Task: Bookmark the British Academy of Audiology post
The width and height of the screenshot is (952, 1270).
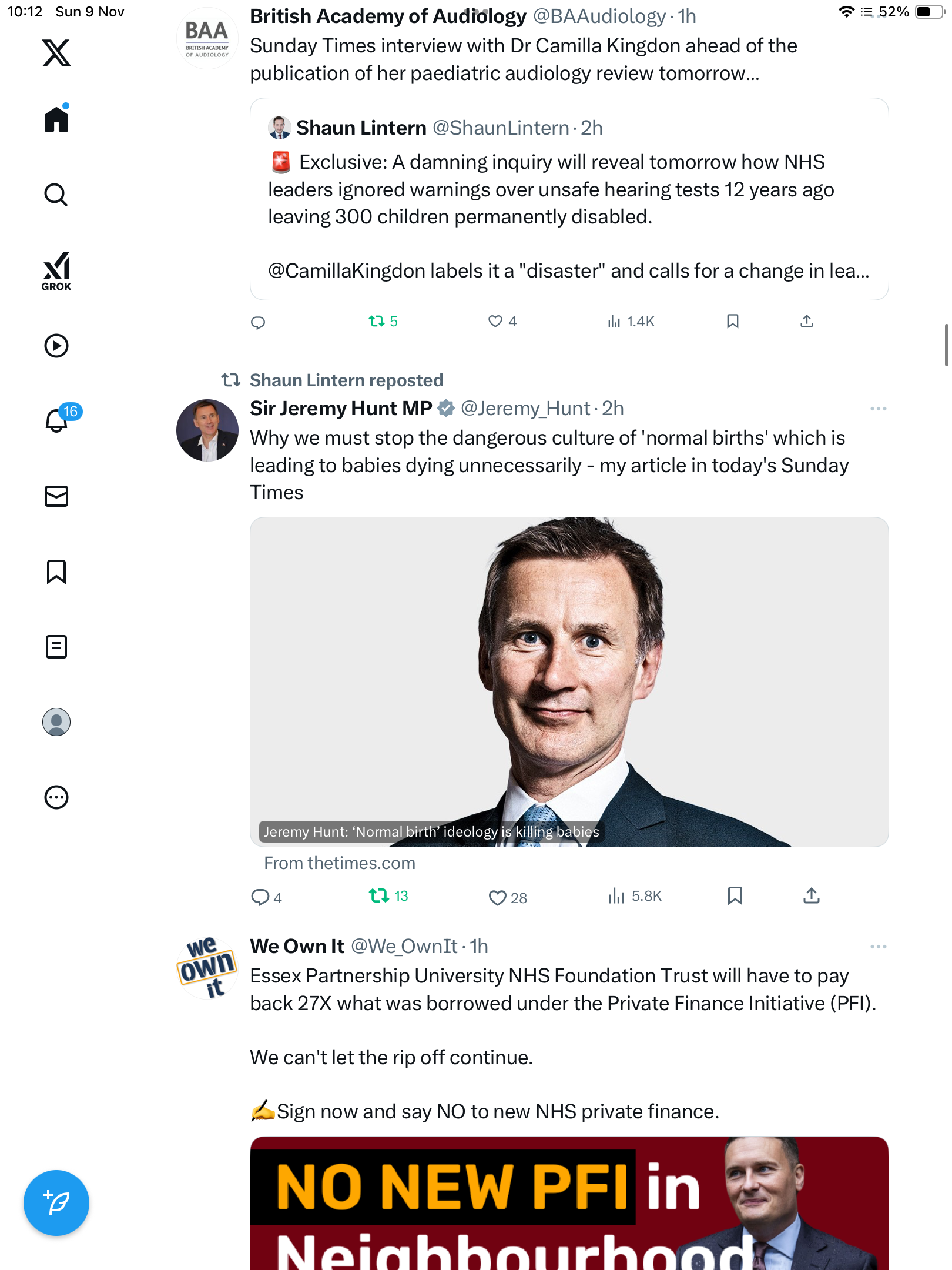Action: point(732,321)
